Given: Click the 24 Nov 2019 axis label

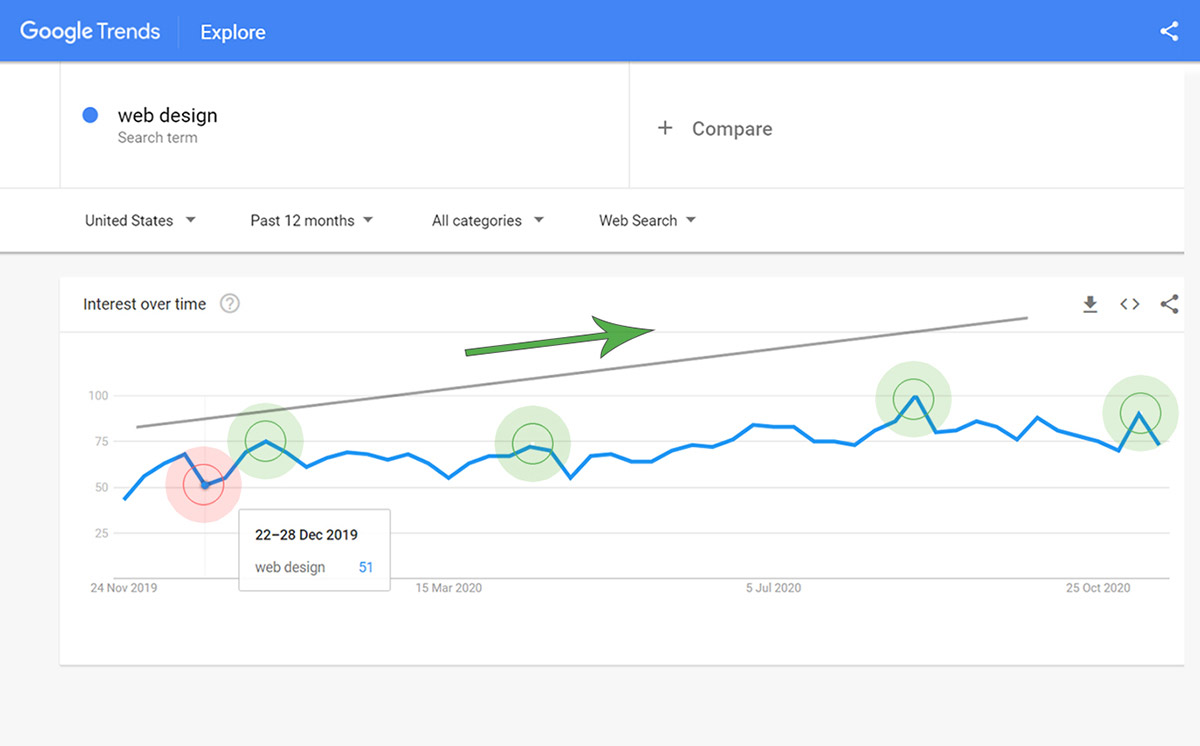Looking at the screenshot, I should pos(124,588).
